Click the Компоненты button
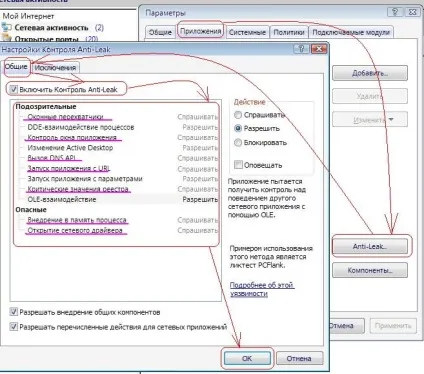The image size is (424, 374). pyautogui.click(x=370, y=270)
